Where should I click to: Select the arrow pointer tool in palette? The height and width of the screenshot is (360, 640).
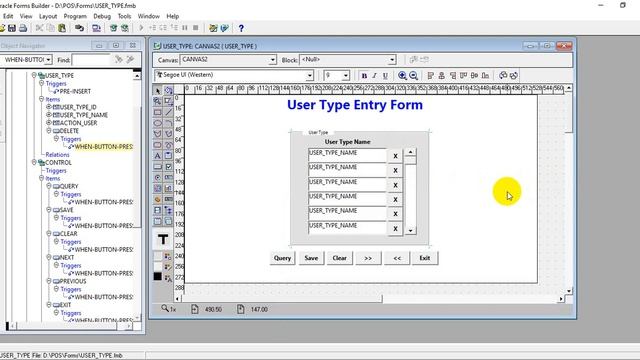158,91
